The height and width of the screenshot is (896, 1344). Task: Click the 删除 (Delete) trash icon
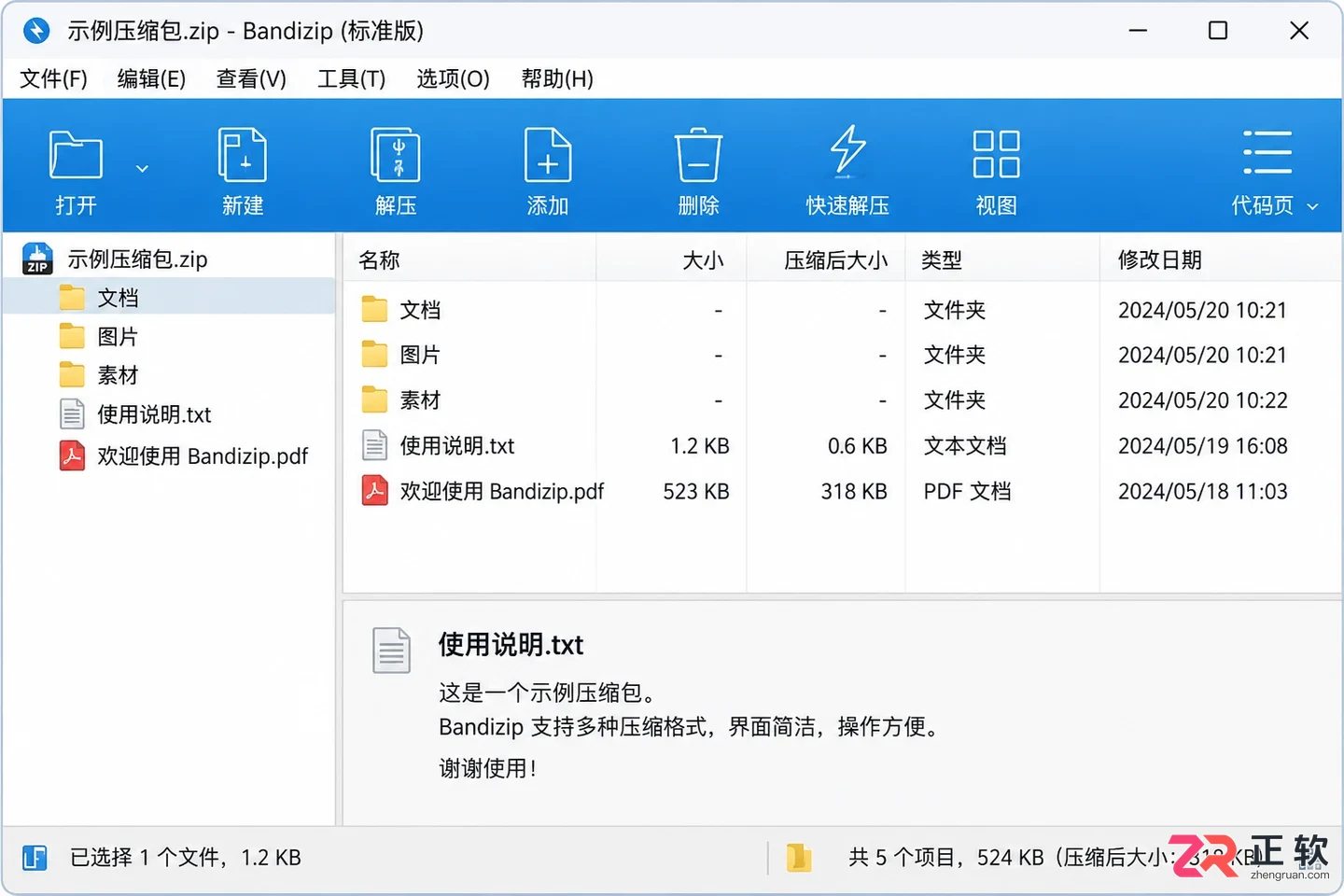click(x=698, y=155)
